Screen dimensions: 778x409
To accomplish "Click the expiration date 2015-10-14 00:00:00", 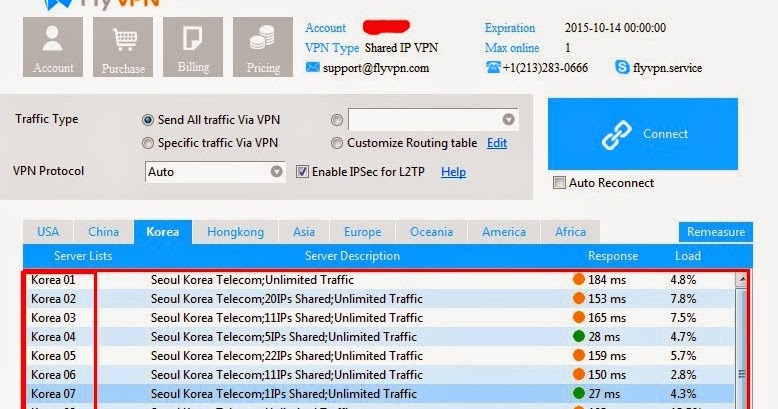I will (x=615, y=28).
